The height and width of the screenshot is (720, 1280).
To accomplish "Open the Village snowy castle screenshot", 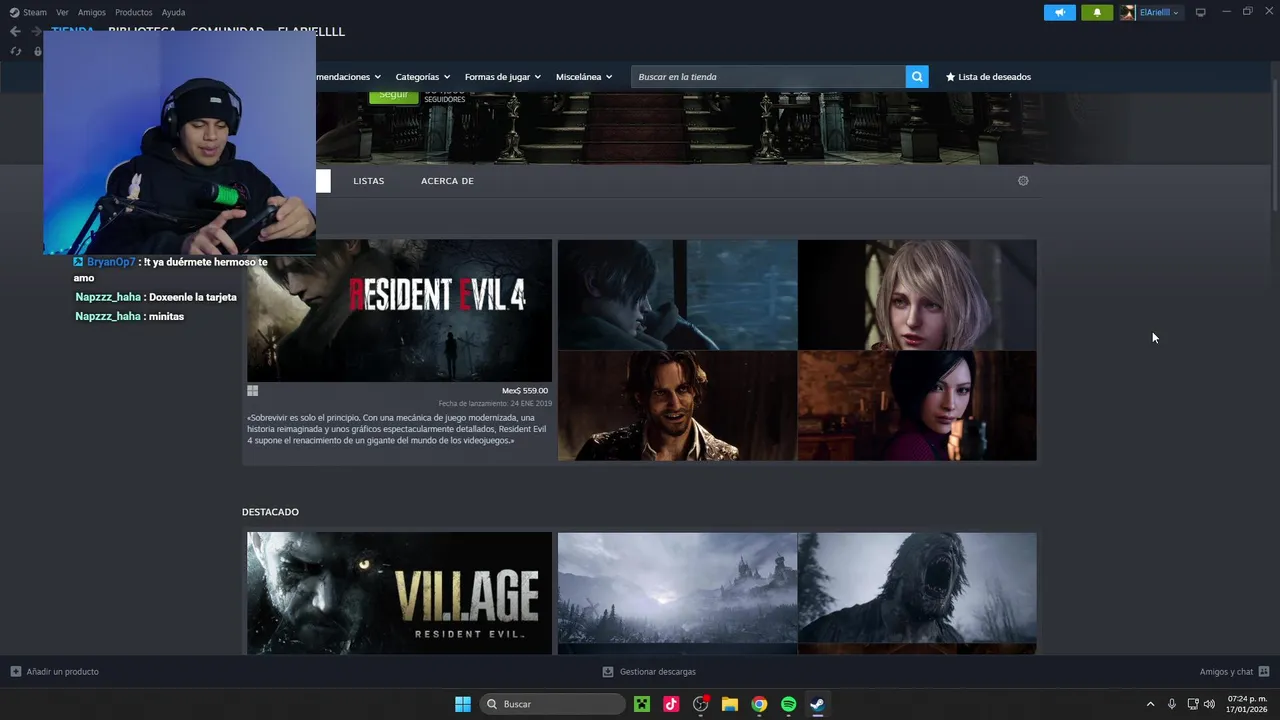I will pyautogui.click(x=677, y=587).
